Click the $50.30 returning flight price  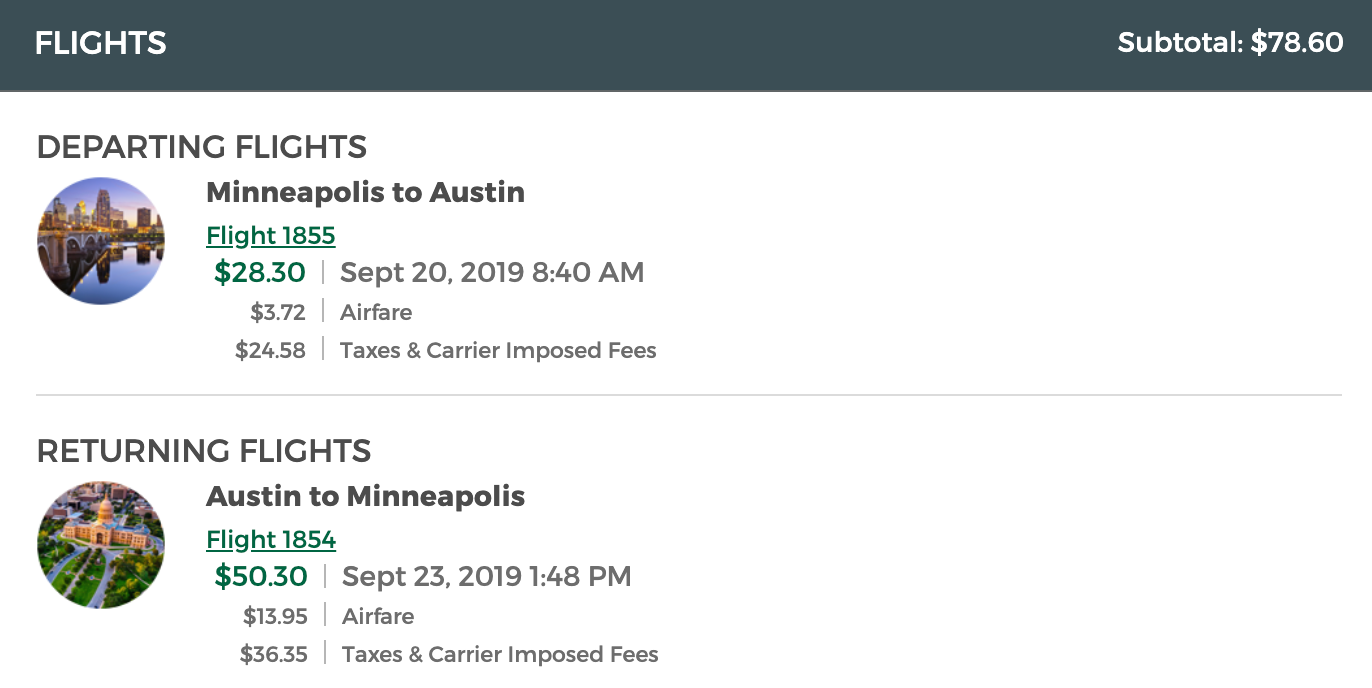click(261, 576)
